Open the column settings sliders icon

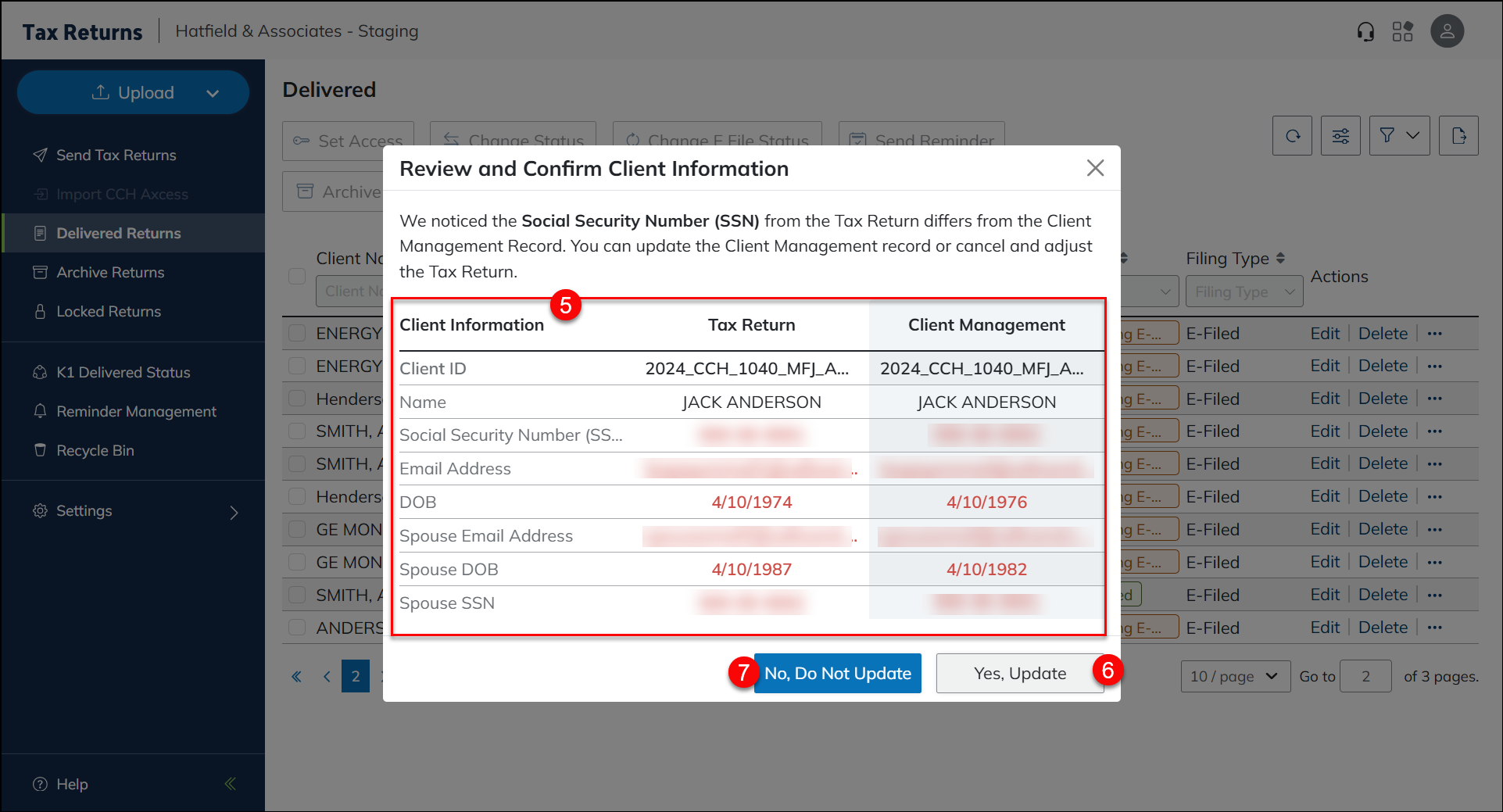1340,136
